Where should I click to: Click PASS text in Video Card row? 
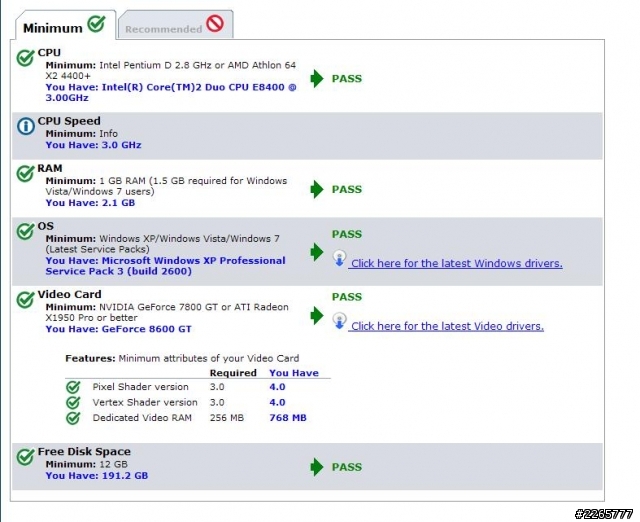click(x=347, y=297)
